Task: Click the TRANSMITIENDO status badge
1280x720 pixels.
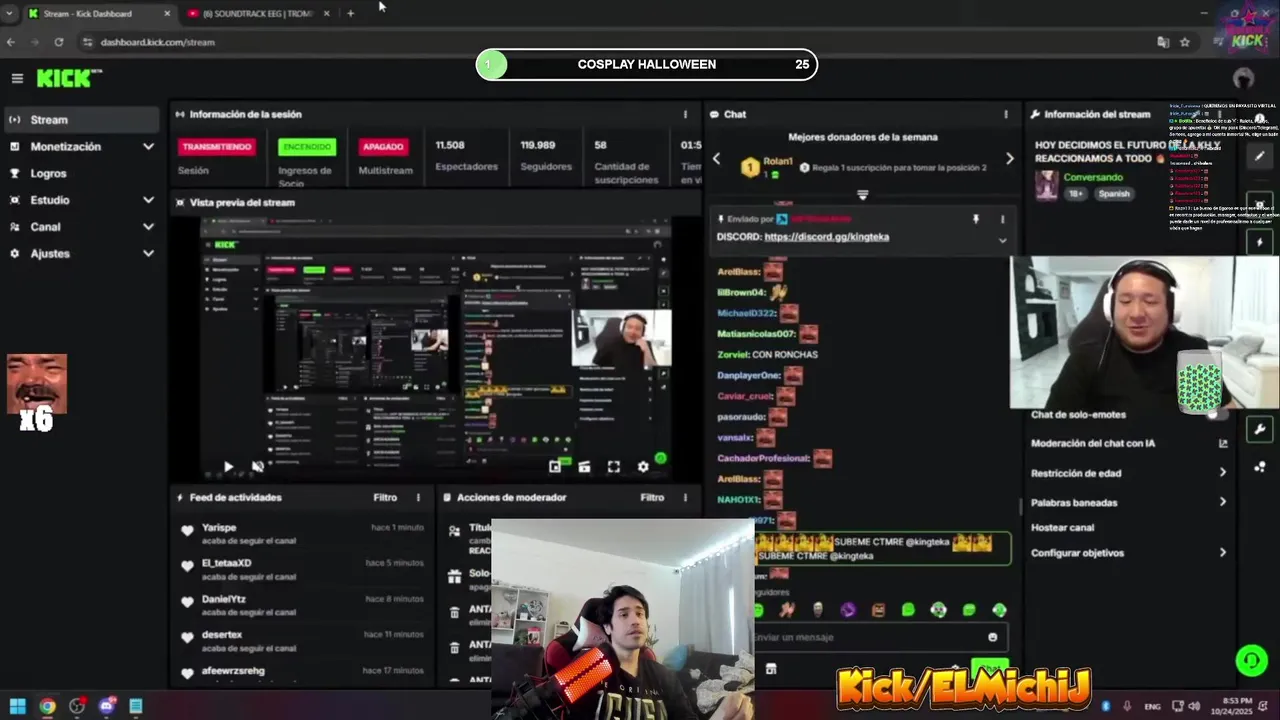Action: click(x=217, y=147)
